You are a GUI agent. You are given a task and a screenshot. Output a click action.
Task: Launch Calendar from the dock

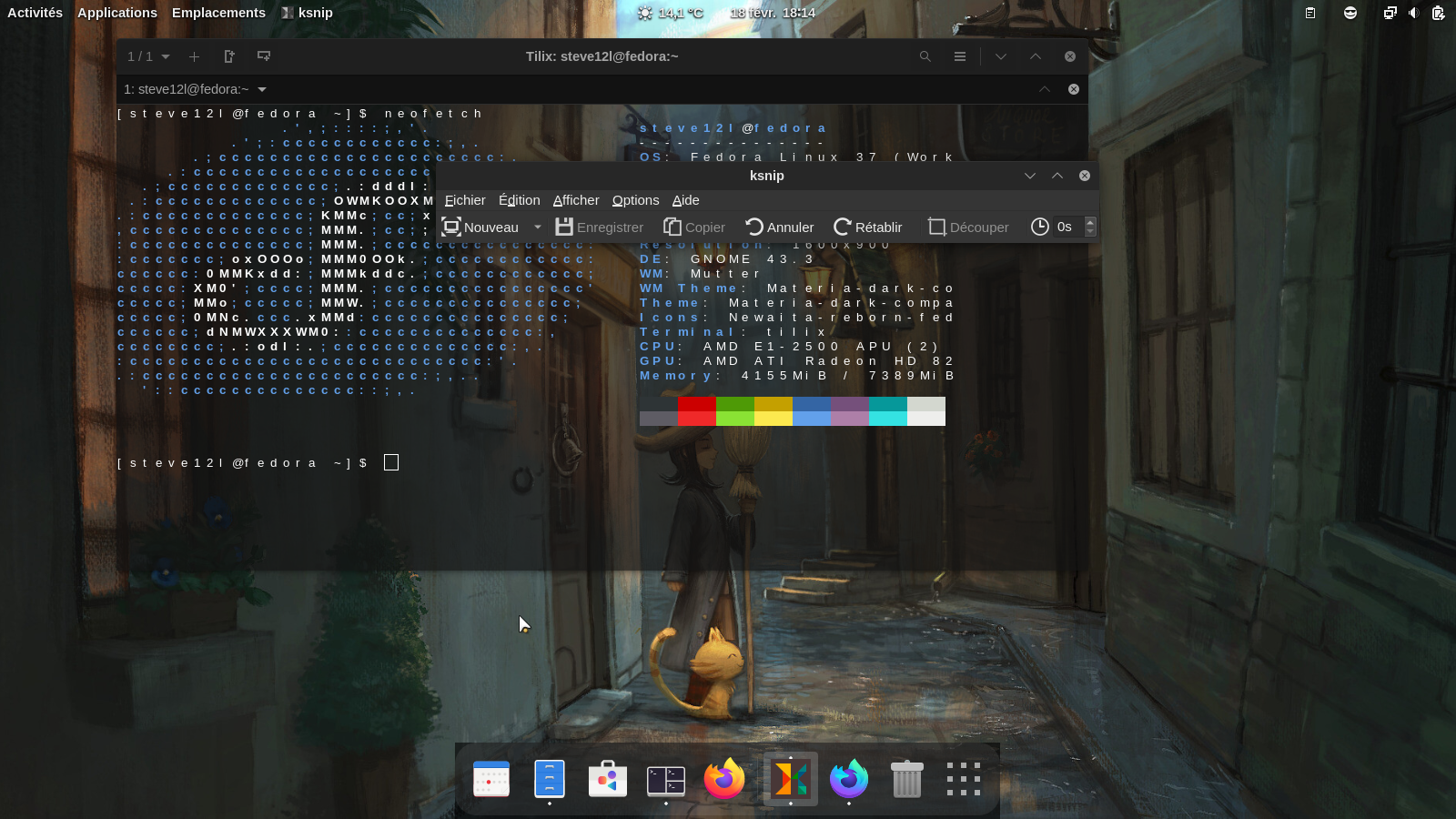pos(491,779)
